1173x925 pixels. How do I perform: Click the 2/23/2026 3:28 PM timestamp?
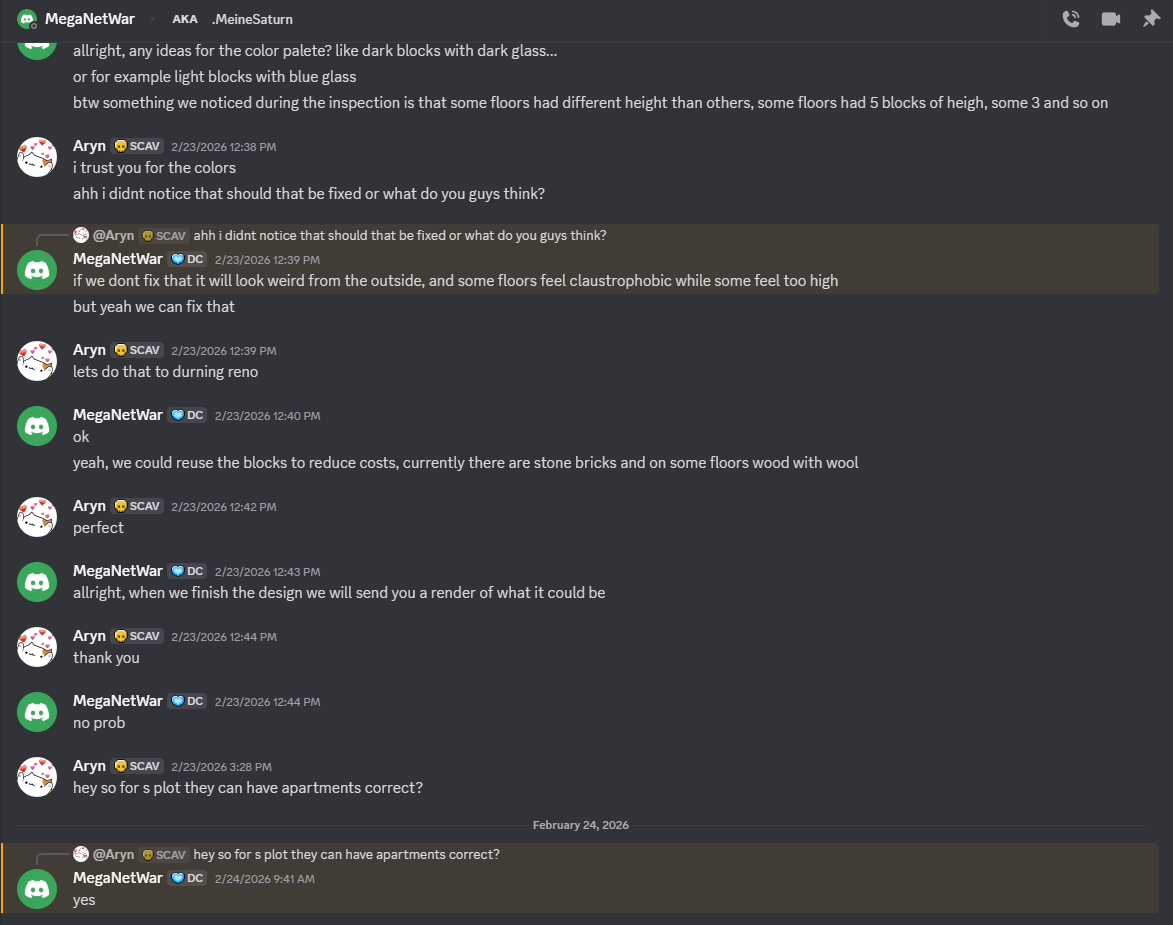(x=221, y=767)
